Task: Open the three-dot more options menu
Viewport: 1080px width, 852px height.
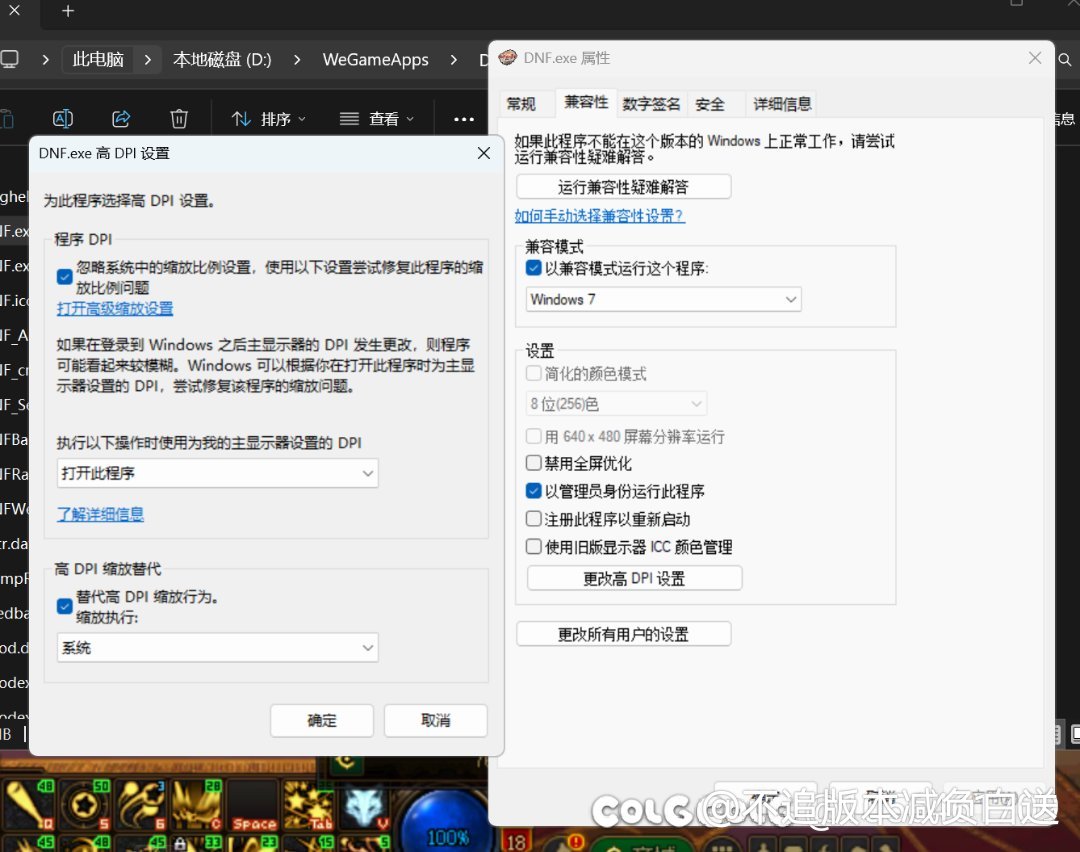Action: (x=463, y=119)
